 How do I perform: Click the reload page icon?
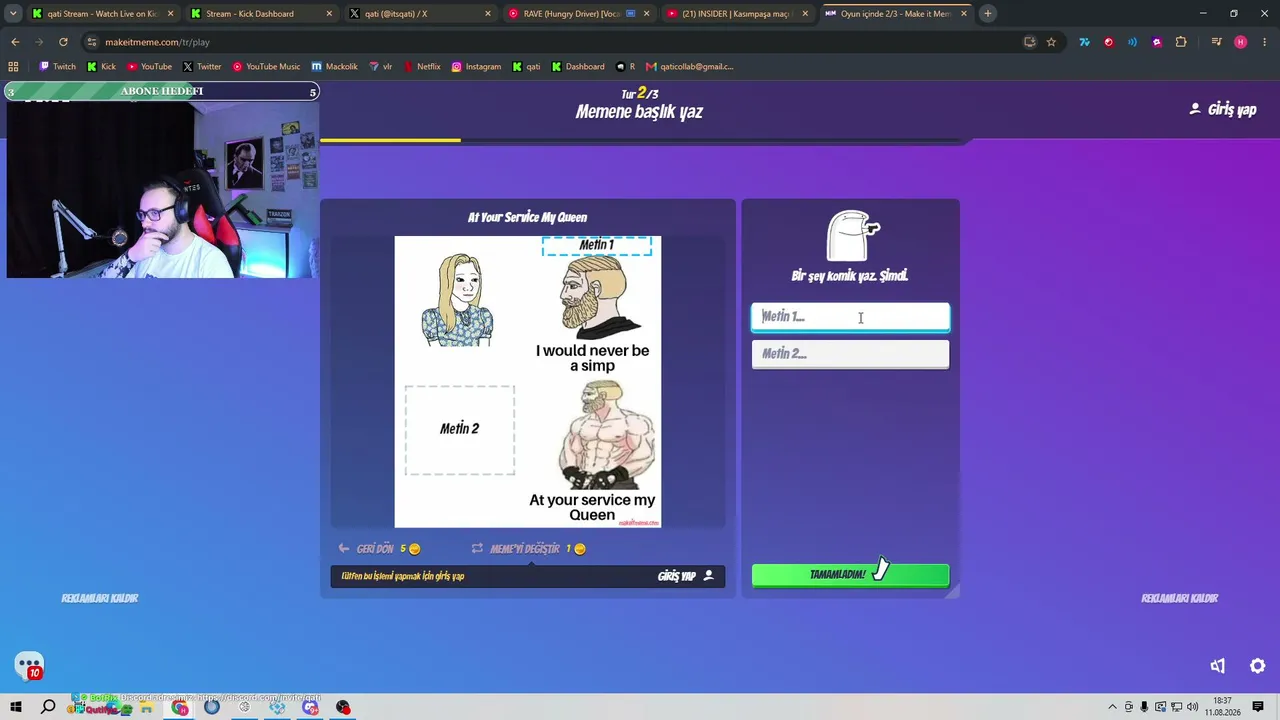pos(63,42)
